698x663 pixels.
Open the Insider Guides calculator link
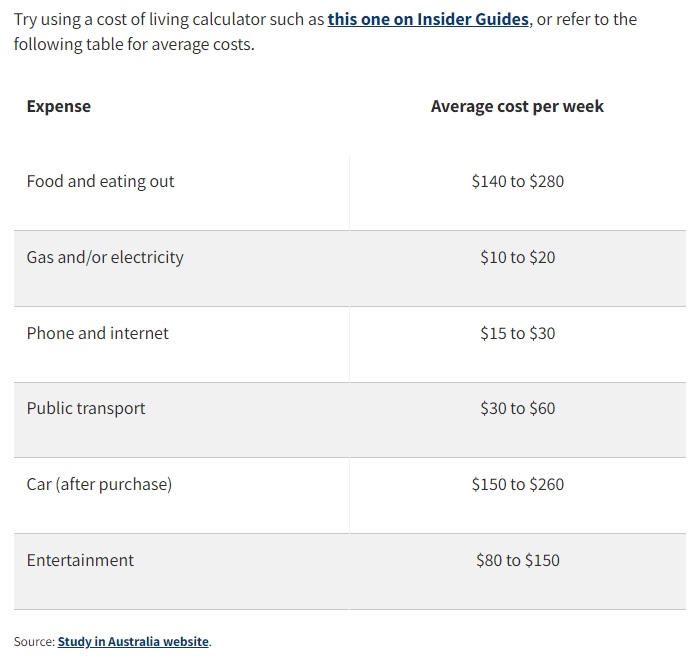(x=428, y=20)
